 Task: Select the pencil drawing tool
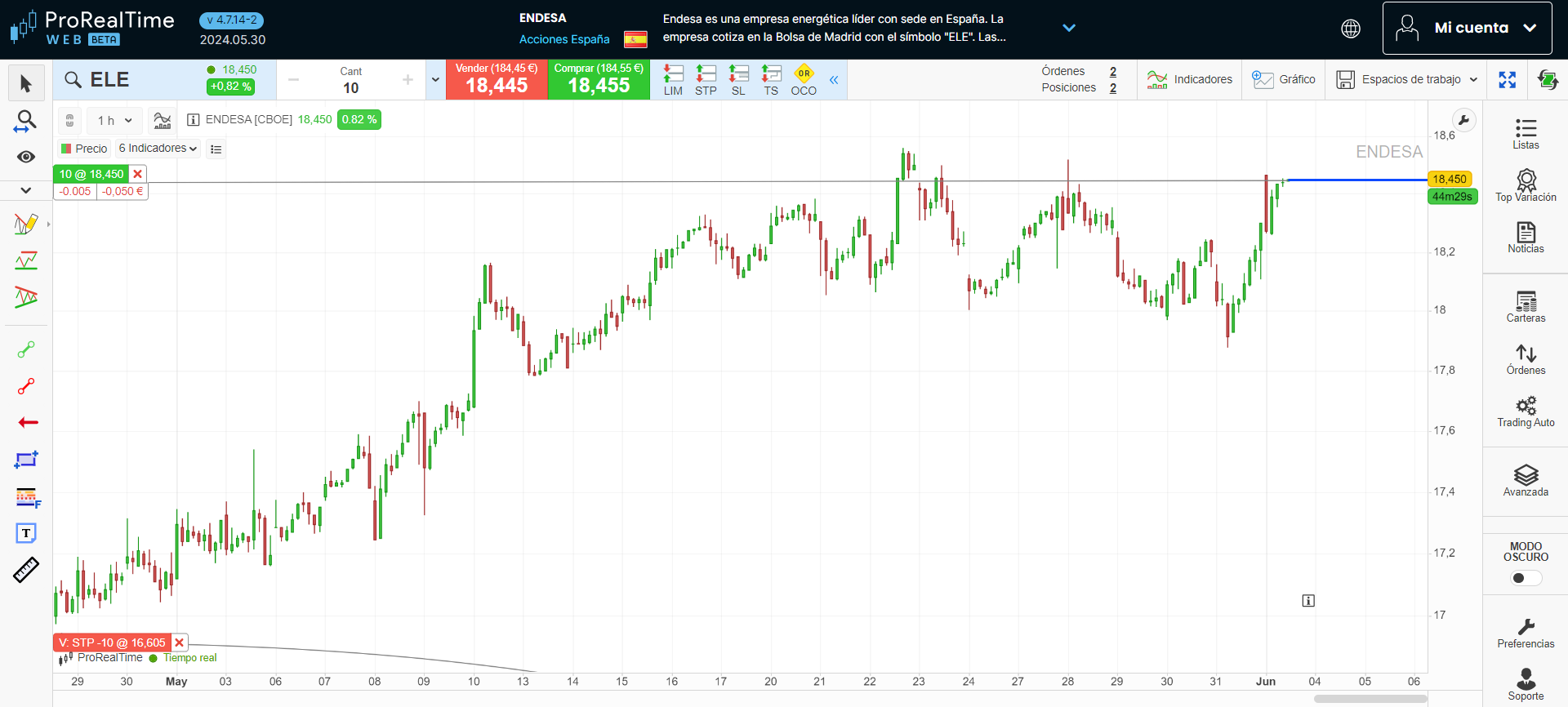point(26,224)
